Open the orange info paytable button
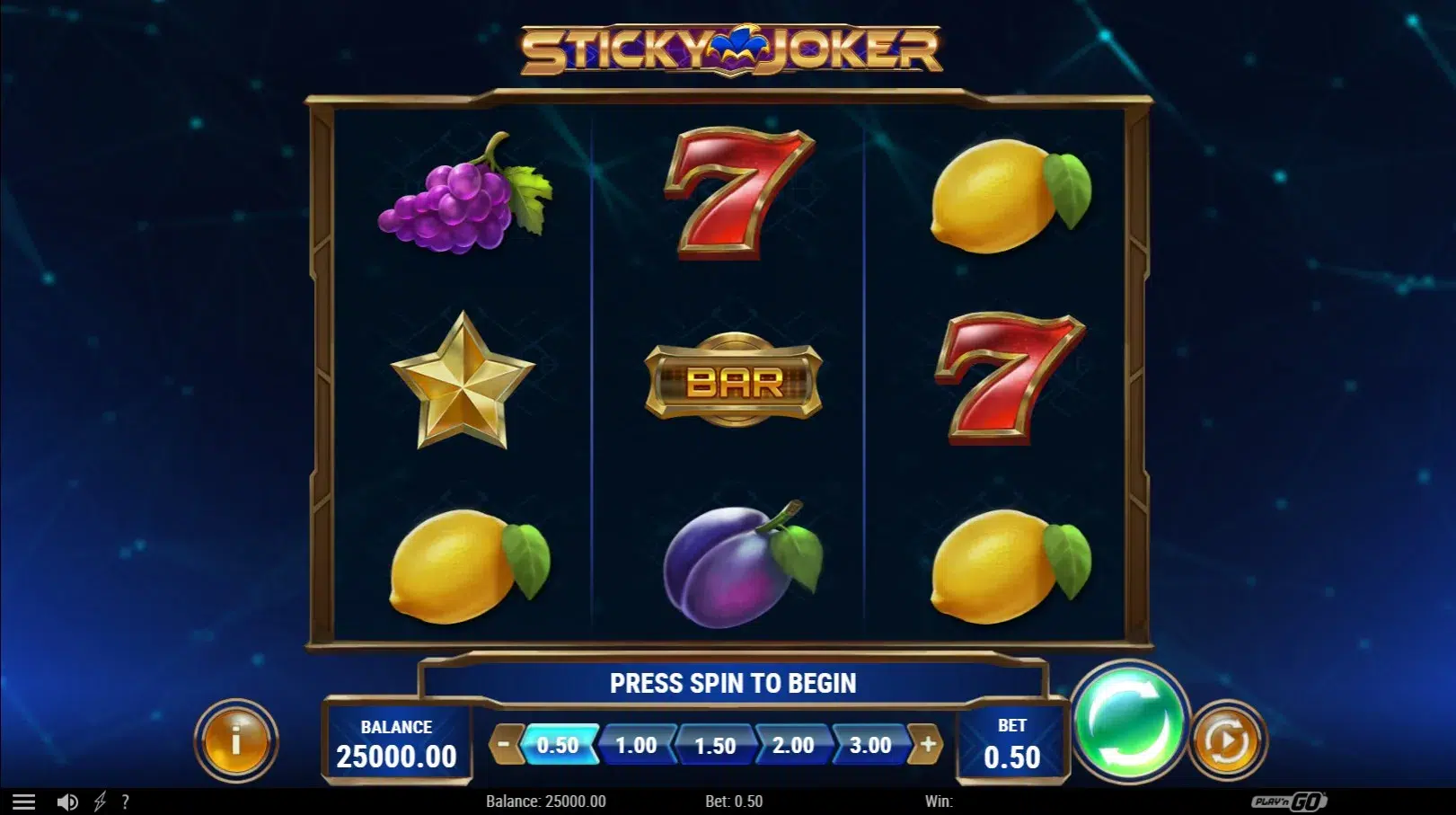Image resolution: width=1456 pixels, height=815 pixels. 236,740
